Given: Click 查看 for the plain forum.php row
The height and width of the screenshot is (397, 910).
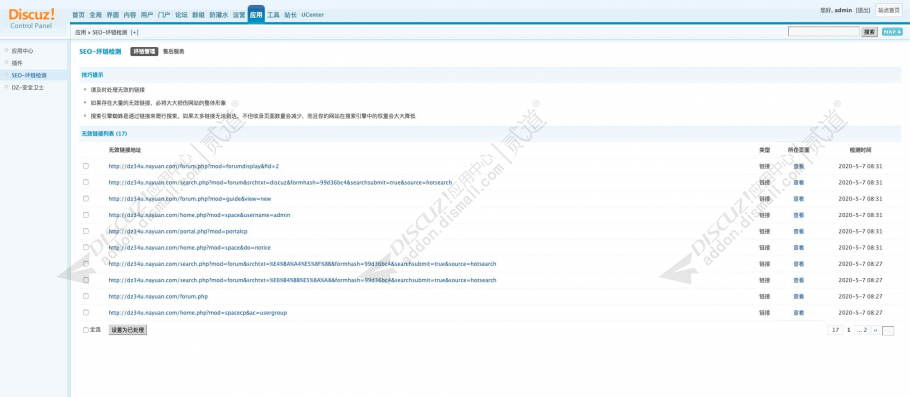Looking at the screenshot, I should click(x=799, y=296).
